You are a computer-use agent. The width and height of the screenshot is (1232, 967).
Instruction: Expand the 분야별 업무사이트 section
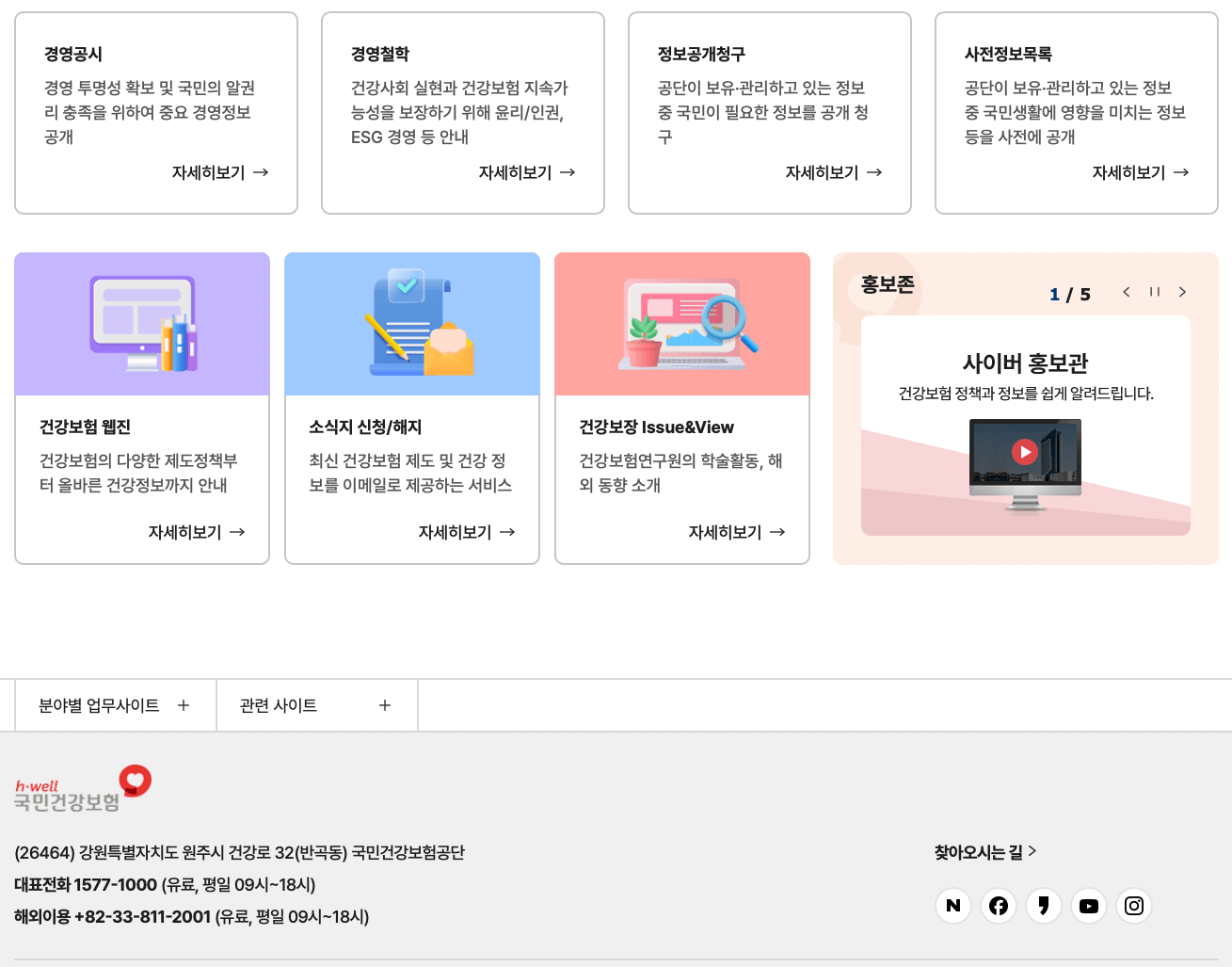pos(115,704)
